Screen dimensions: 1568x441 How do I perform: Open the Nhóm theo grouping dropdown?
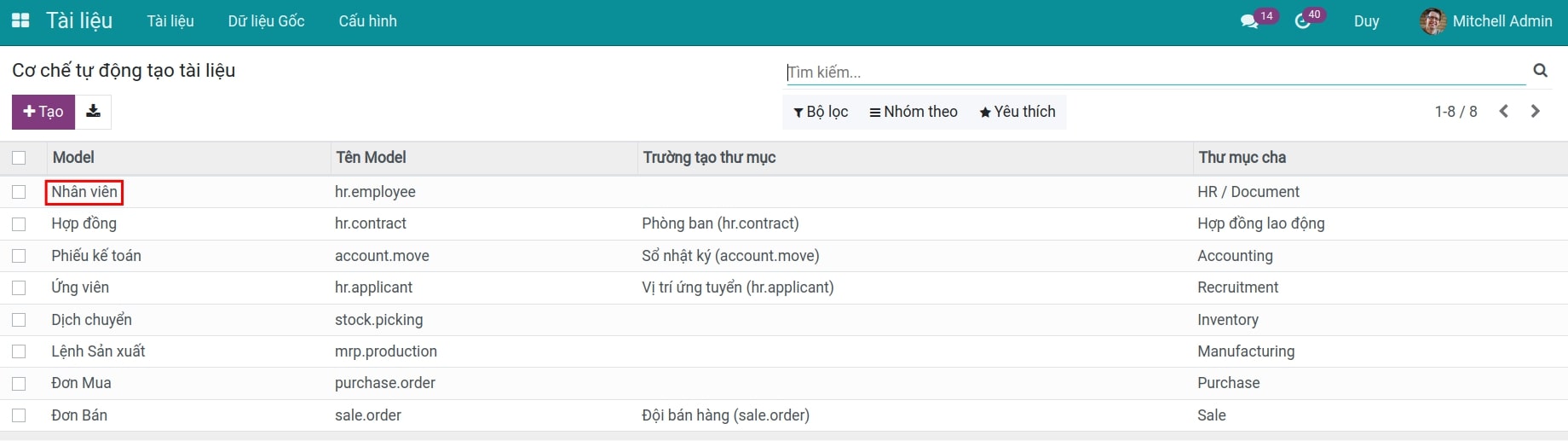click(913, 112)
